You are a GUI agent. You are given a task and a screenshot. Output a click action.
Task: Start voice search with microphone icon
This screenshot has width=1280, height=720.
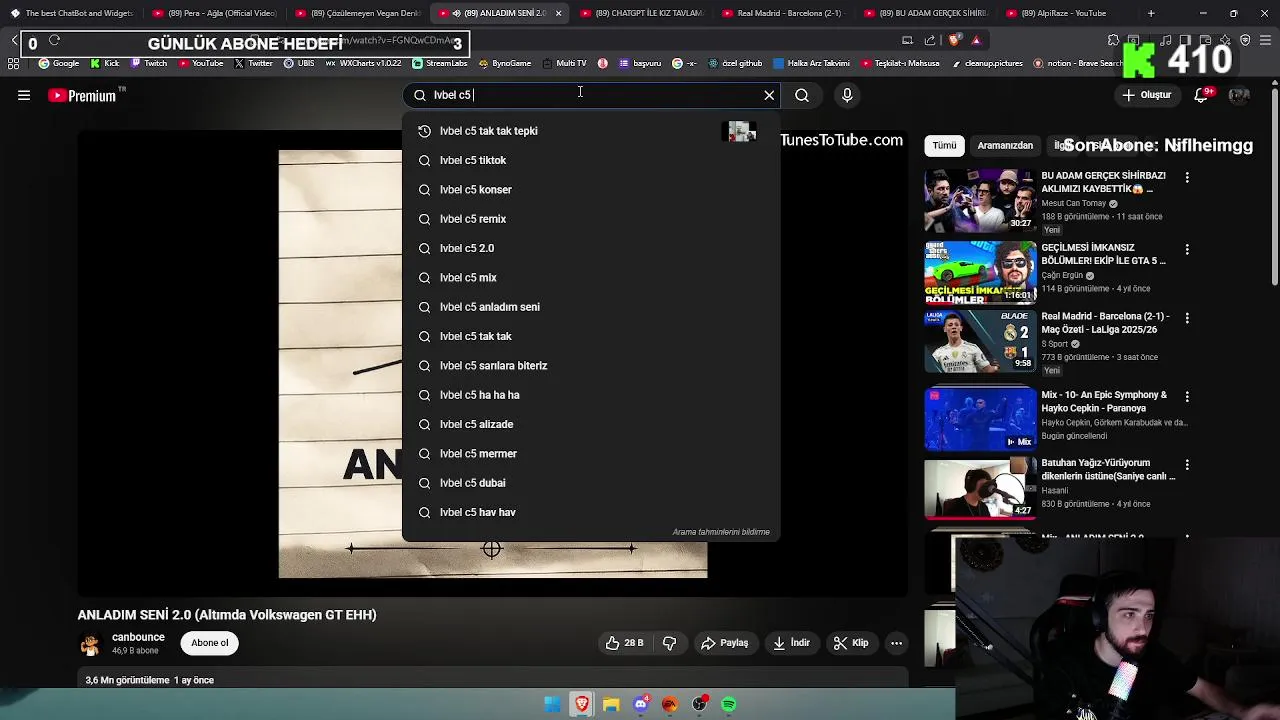847,95
